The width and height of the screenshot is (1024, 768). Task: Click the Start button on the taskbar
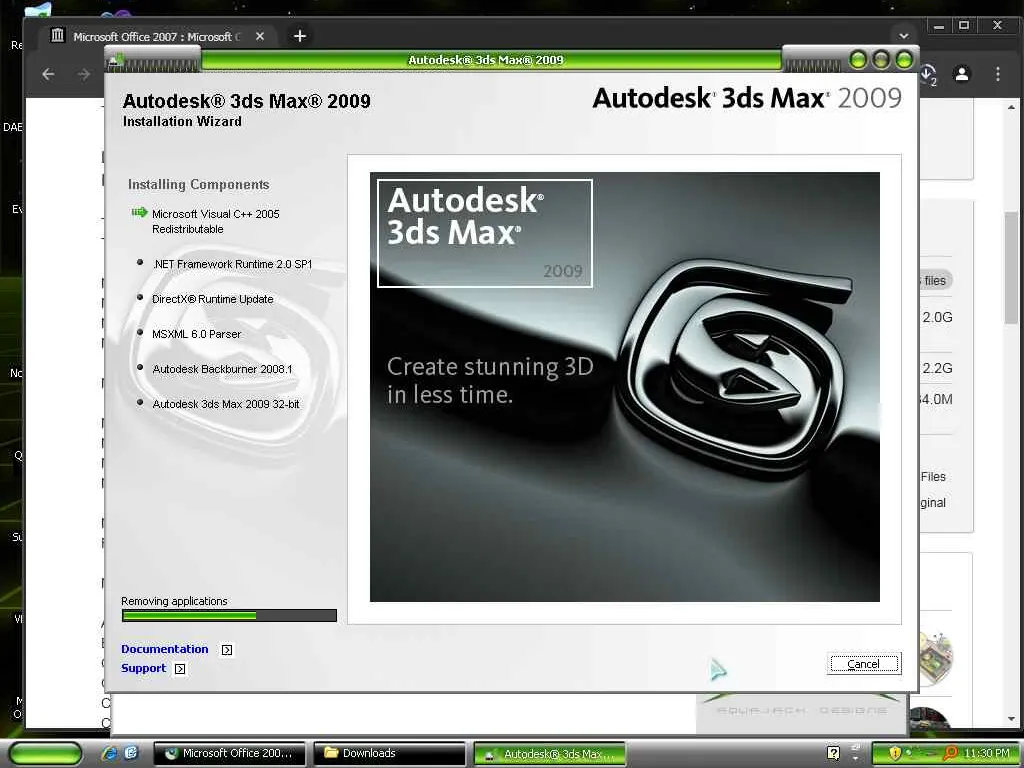click(45, 753)
